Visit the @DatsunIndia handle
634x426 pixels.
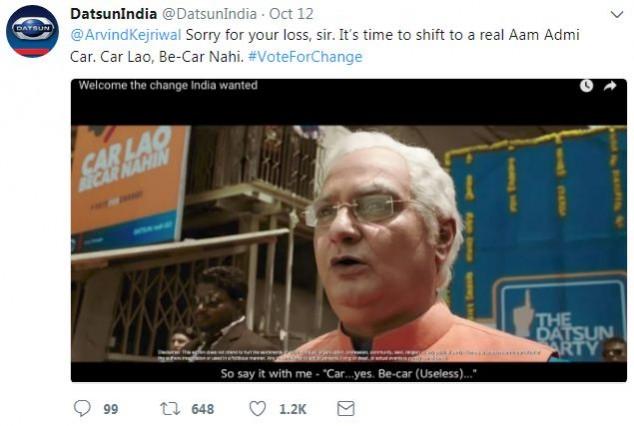pyautogui.click(x=209, y=14)
